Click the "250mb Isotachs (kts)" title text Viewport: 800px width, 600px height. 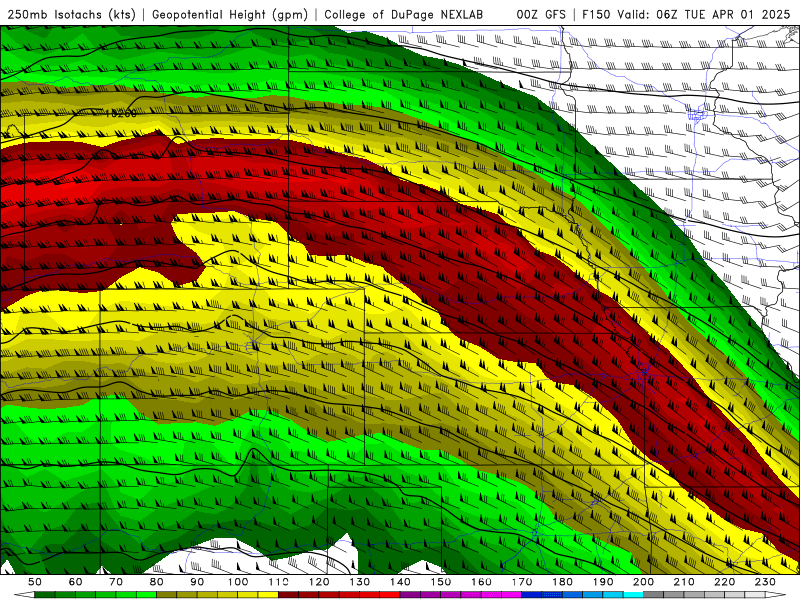coord(71,14)
